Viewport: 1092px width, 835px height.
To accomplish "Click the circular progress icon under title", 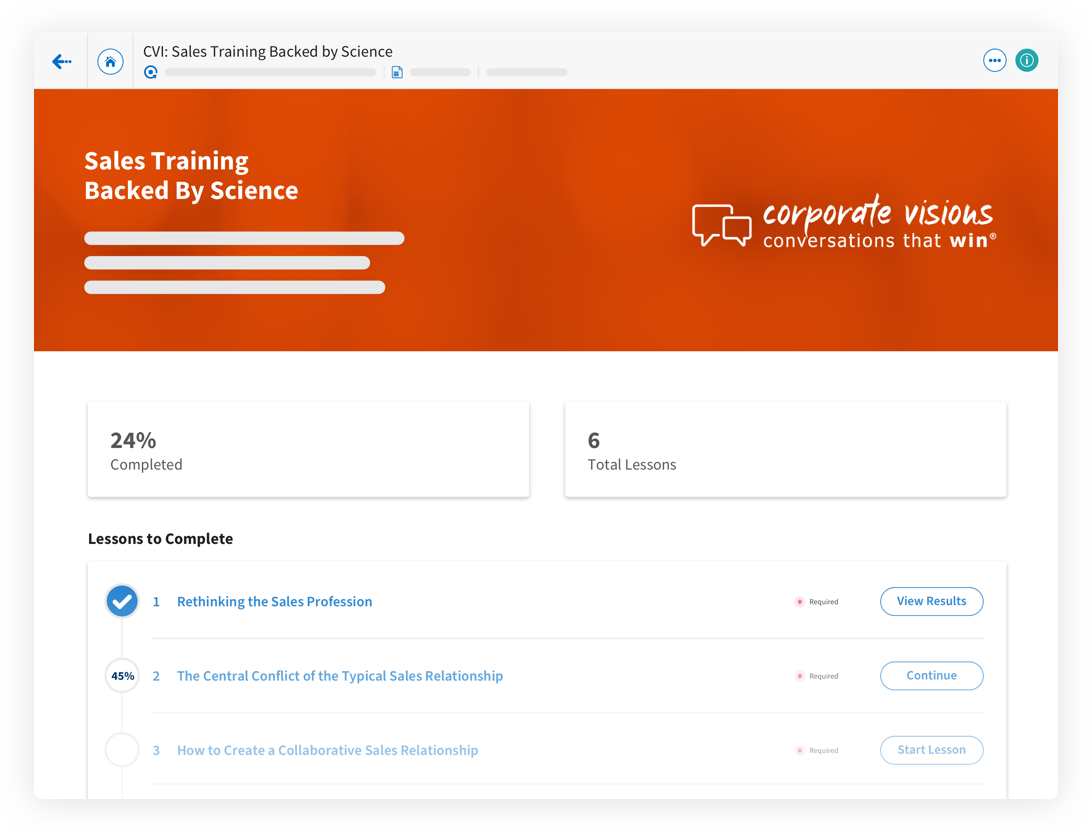I will click(150, 72).
